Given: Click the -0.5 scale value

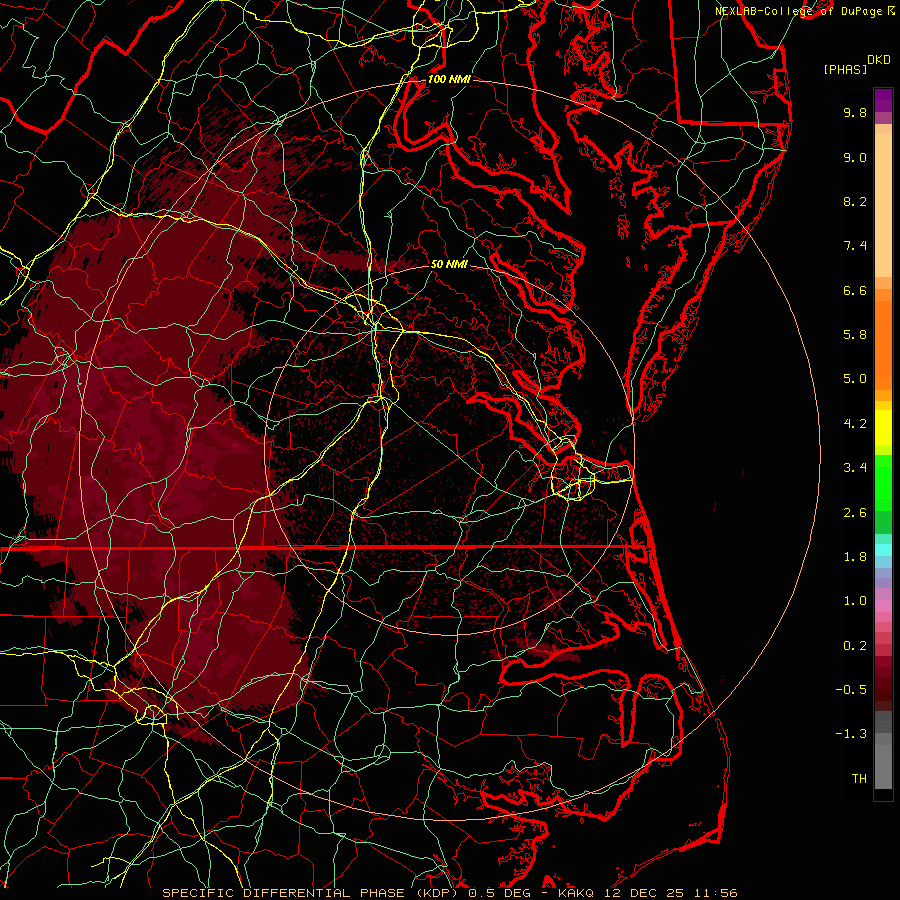Looking at the screenshot, I should (851, 690).
